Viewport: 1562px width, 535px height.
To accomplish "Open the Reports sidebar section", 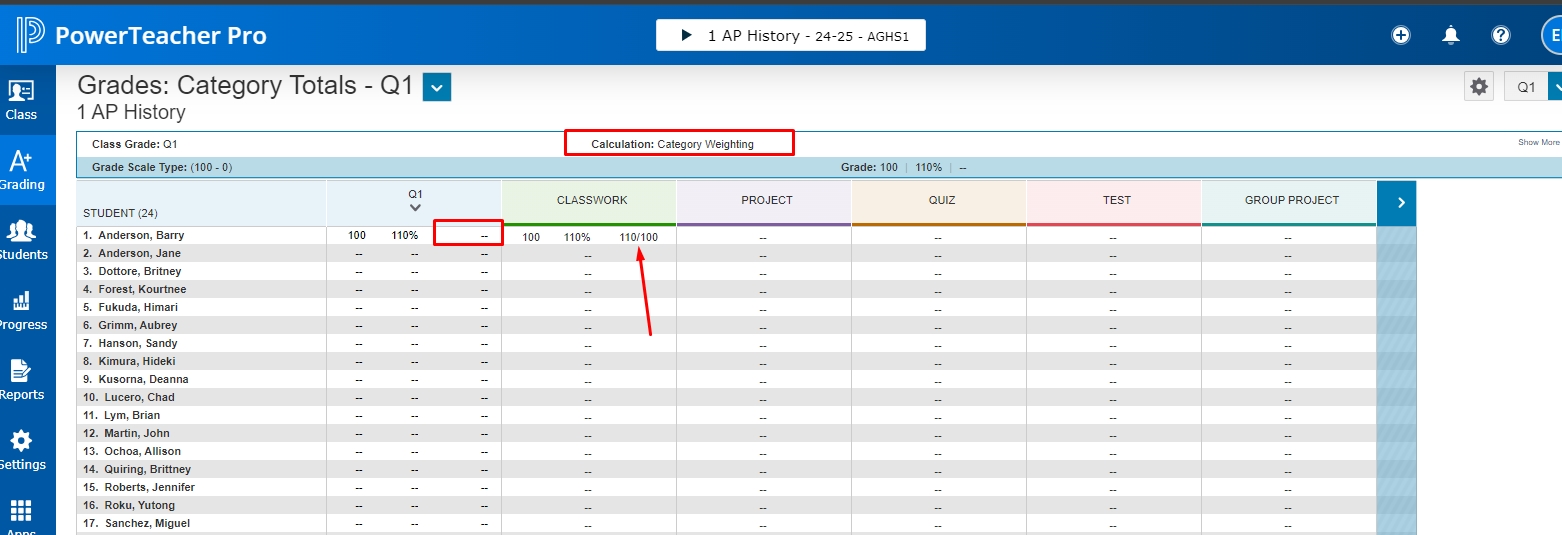I will point(21,380).
